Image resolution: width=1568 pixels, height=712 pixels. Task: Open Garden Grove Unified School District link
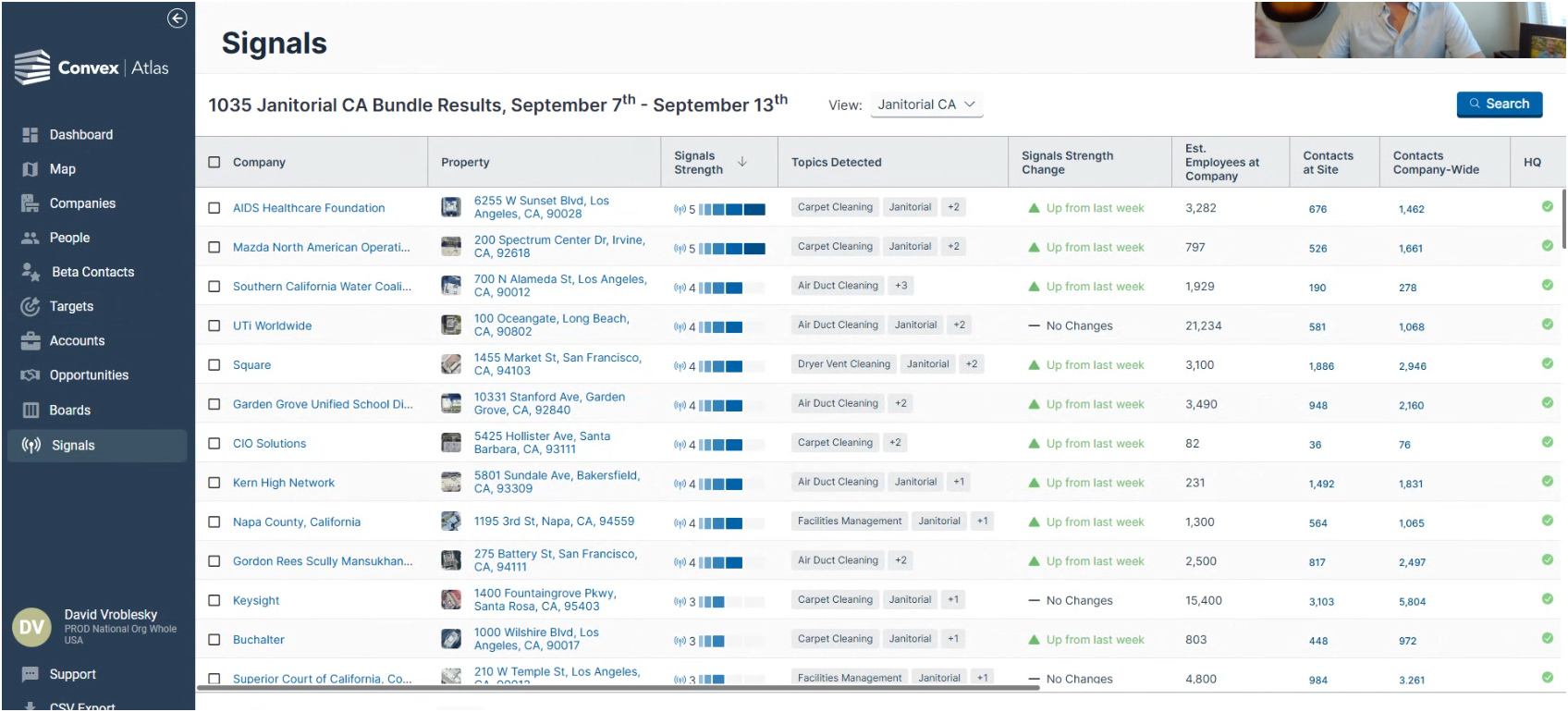(323, 404)
